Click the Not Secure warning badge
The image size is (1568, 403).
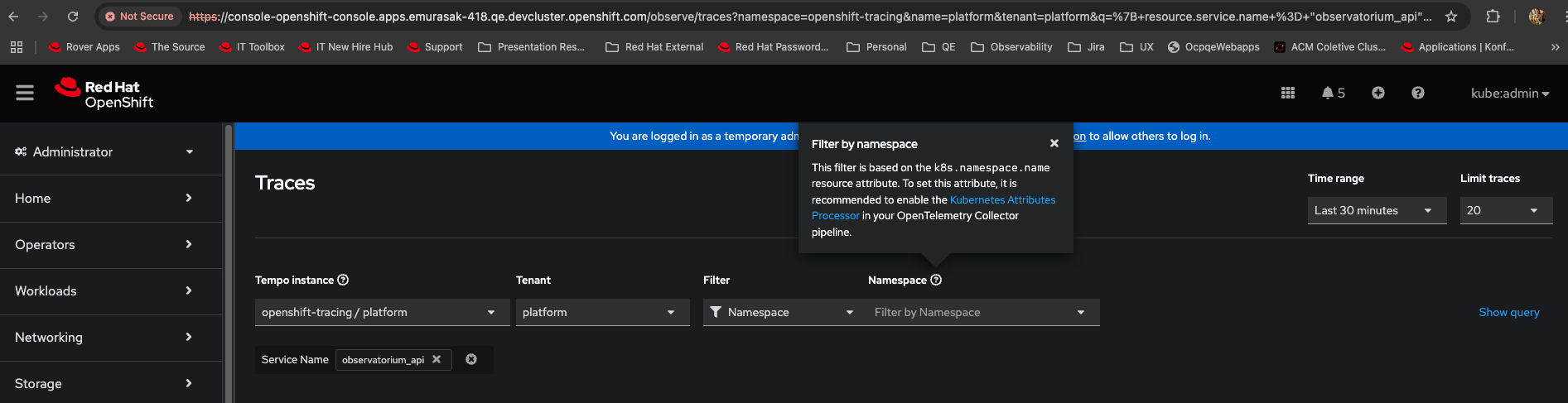click(139, 16)
